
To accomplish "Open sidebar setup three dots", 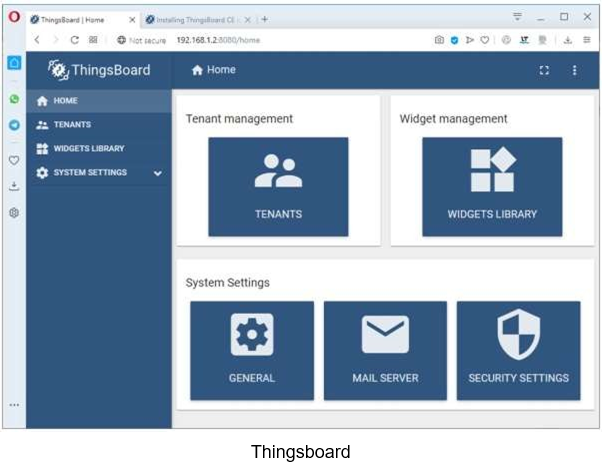I will point(14,405).
